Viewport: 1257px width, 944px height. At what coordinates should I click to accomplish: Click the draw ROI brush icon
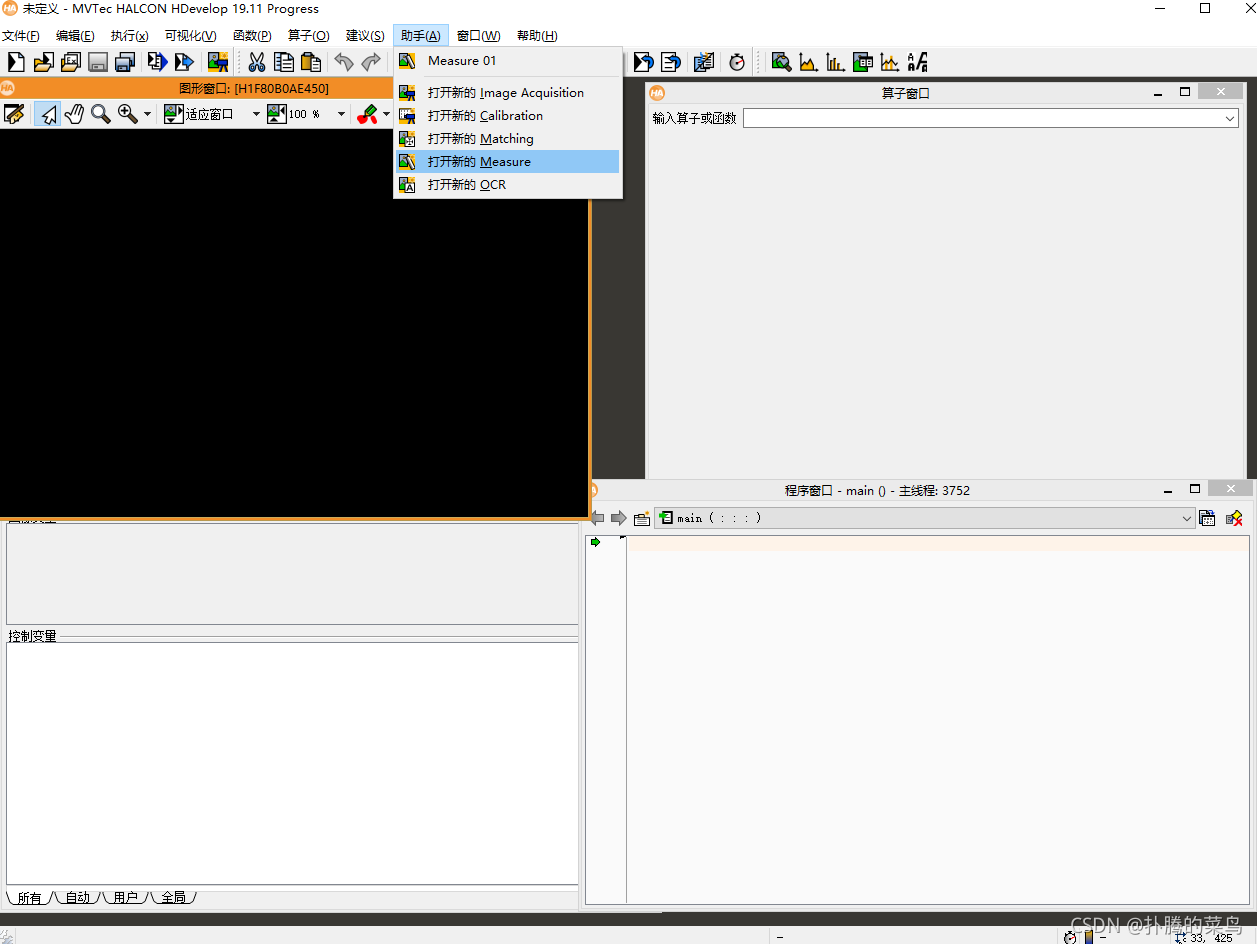coord(368,114)
